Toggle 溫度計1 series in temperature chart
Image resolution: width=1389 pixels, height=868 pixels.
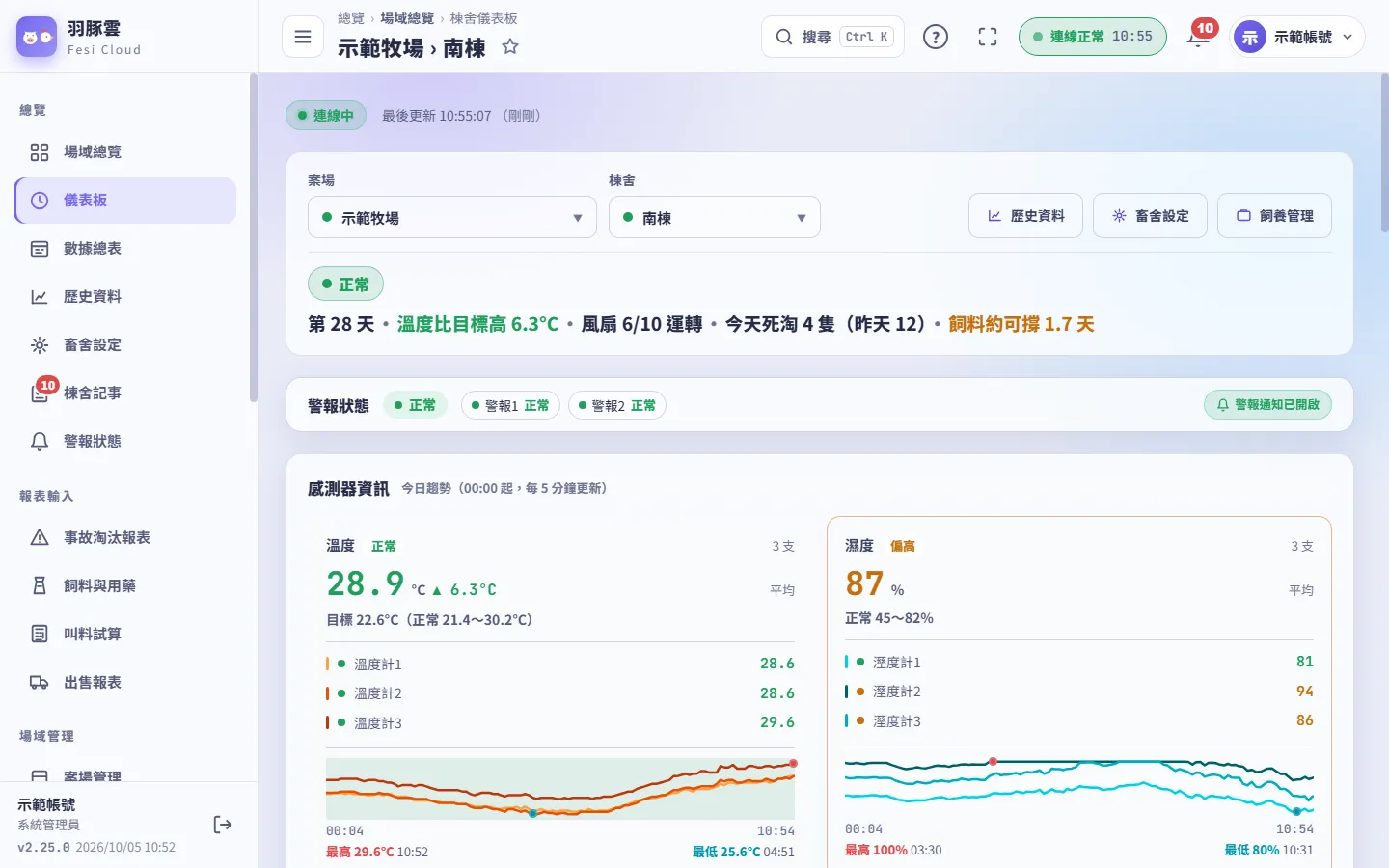tap(560, 664)
